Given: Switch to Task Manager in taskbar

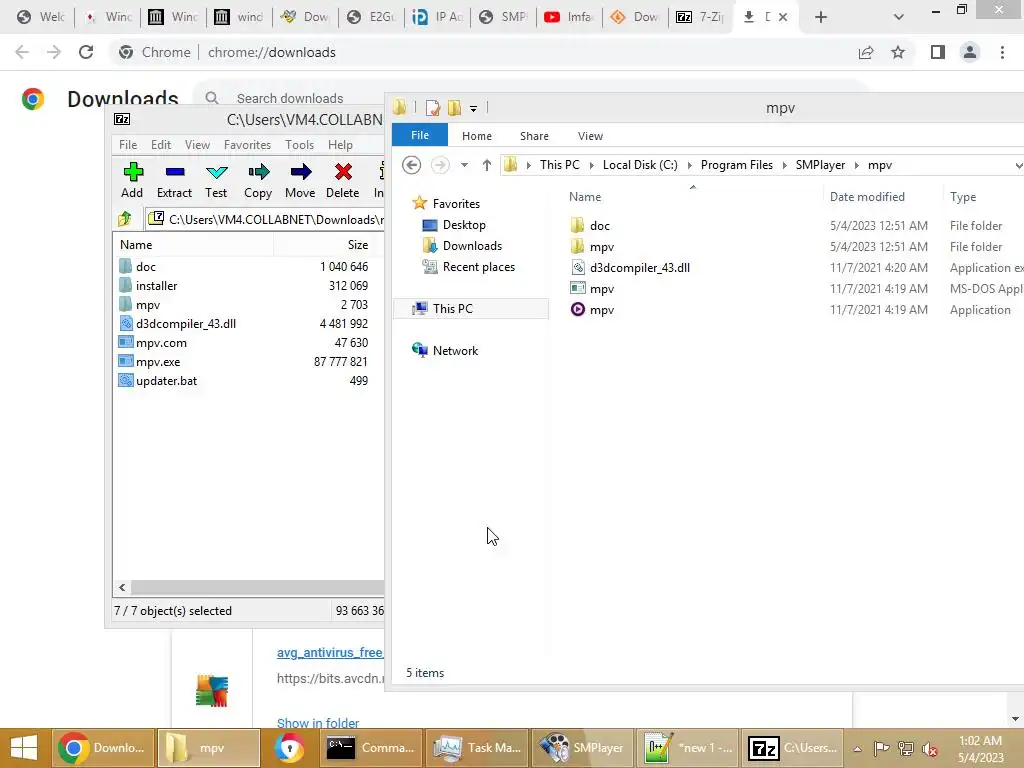Looking at the screenshot, I should (x=477, y=748).
